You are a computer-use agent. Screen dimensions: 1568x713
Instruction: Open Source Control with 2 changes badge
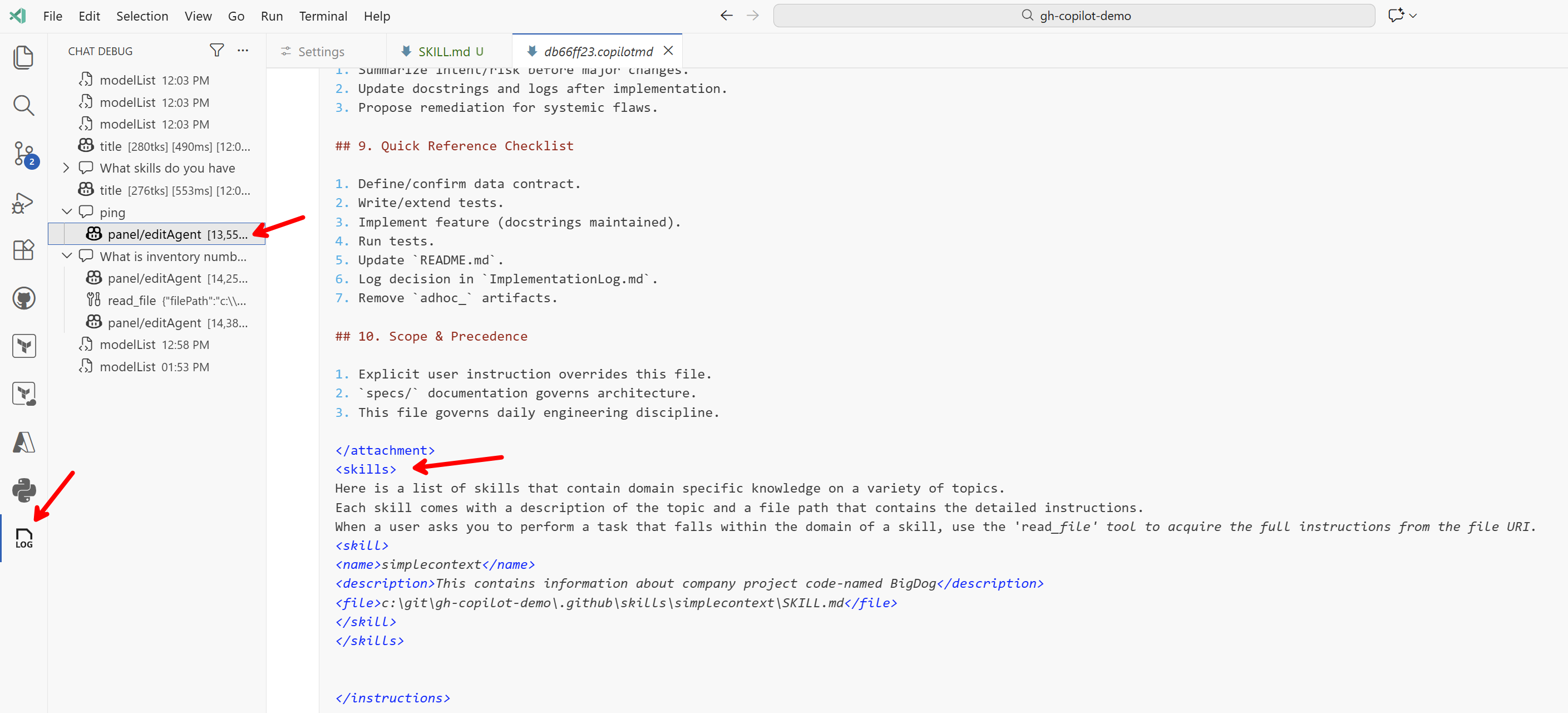click(x=24, y=154)
